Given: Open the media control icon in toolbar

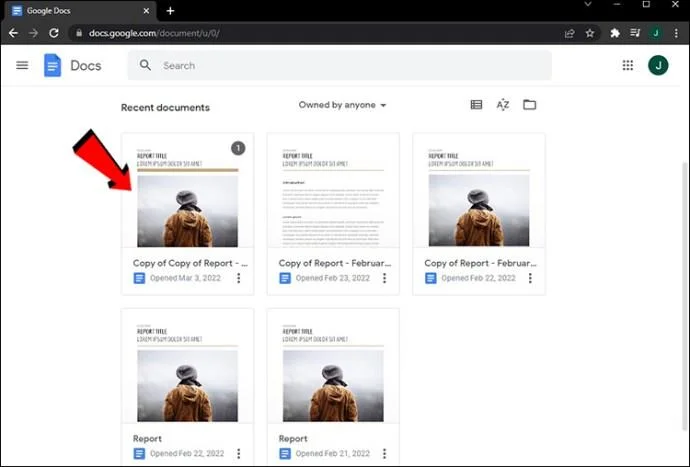Looking at the screenshot, I should click(x=635, y=33).
